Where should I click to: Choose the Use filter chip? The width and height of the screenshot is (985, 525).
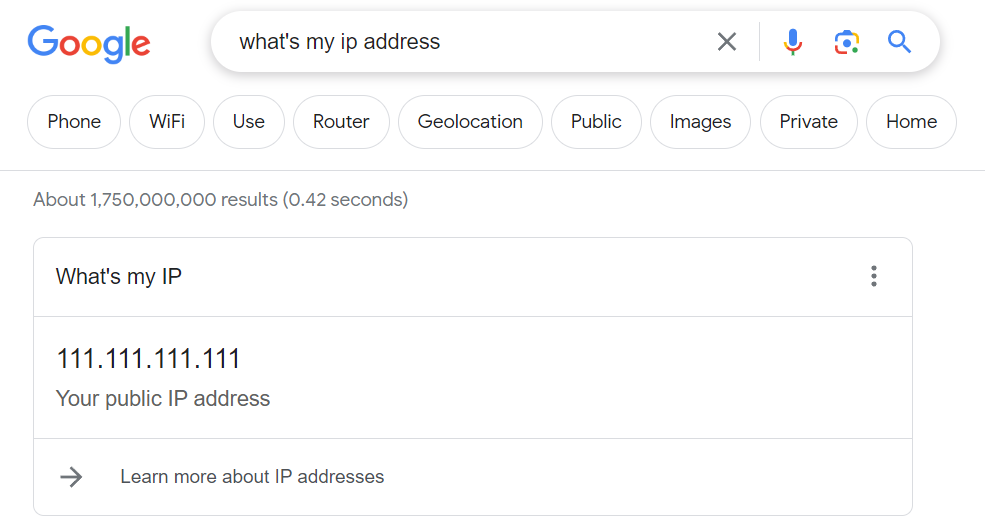[x=249, y=122]
